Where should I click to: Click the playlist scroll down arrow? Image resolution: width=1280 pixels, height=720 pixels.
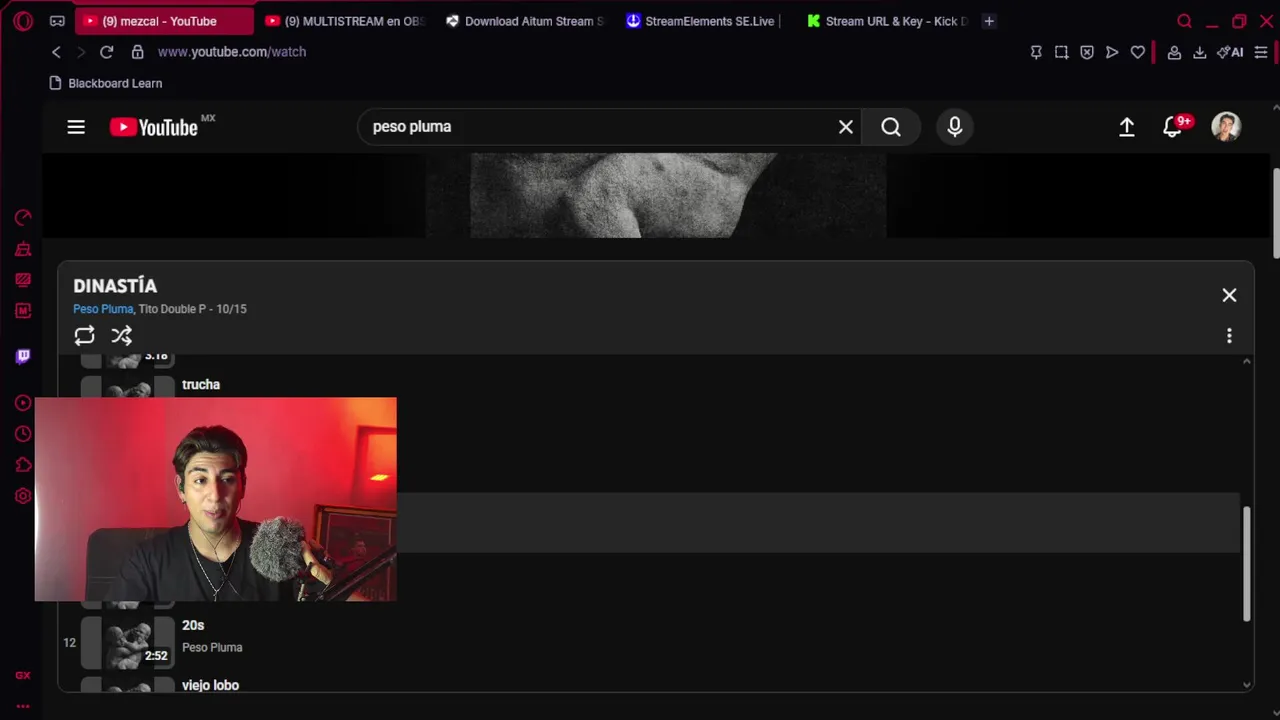[x=1246, y=685]
